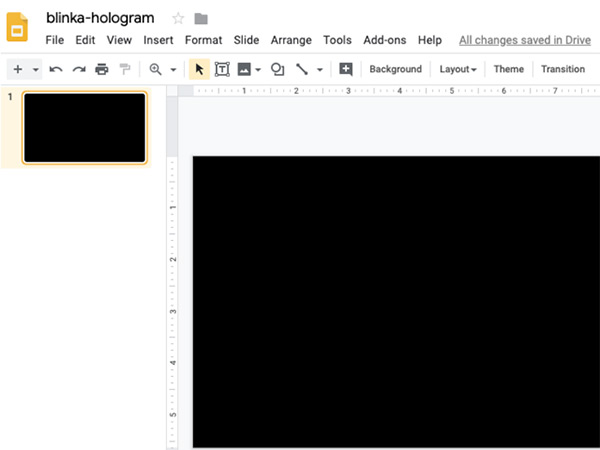Image resolution: width=600 pixels, height=450 pixels.
Task: Click the redo arrow icon
Action: click(78, 69)
